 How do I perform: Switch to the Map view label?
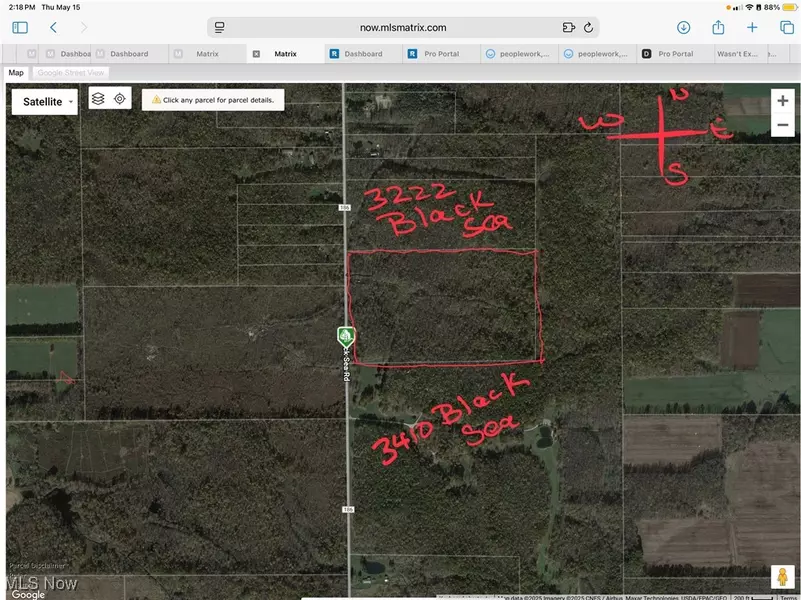pyautogui.click(x=15, y=72)
